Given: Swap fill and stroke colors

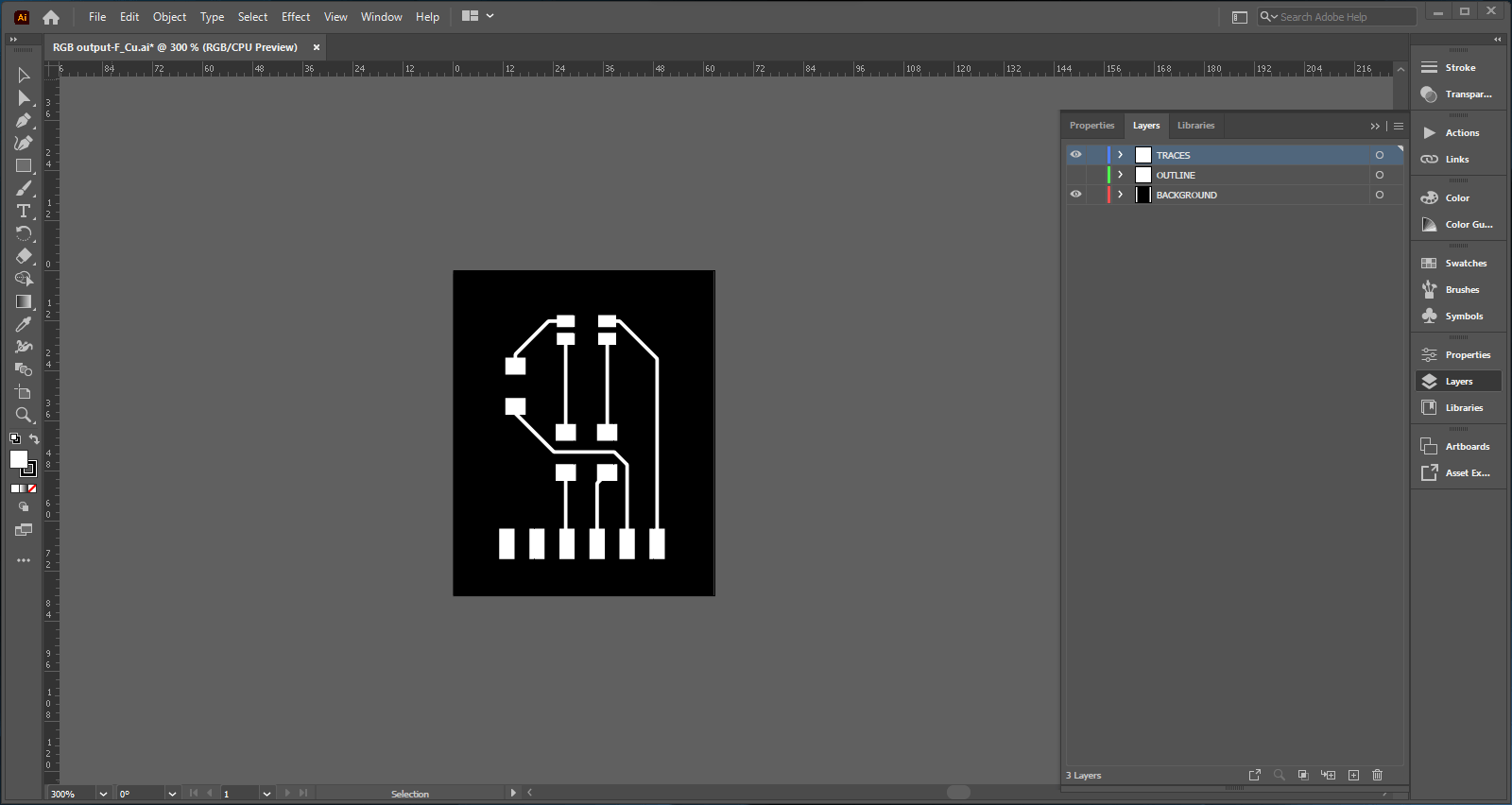Looking at the screenshot, I should tap(34, 438).
